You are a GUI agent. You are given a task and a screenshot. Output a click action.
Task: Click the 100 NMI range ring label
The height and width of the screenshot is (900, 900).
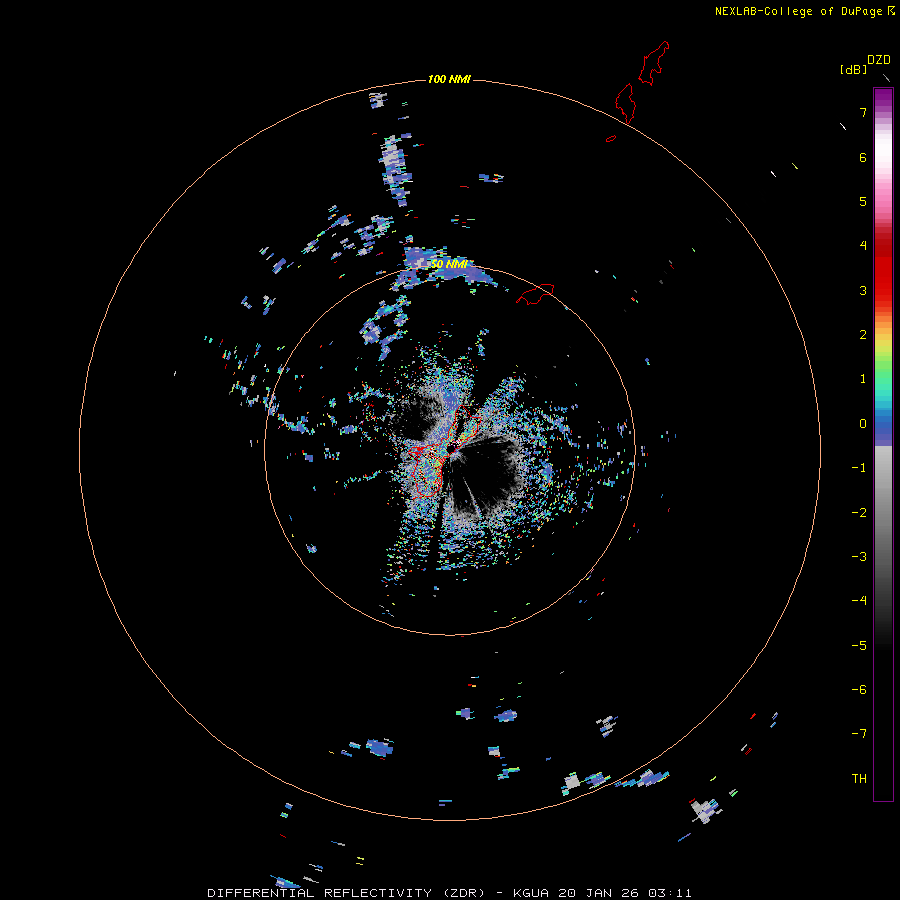(449, 79)
